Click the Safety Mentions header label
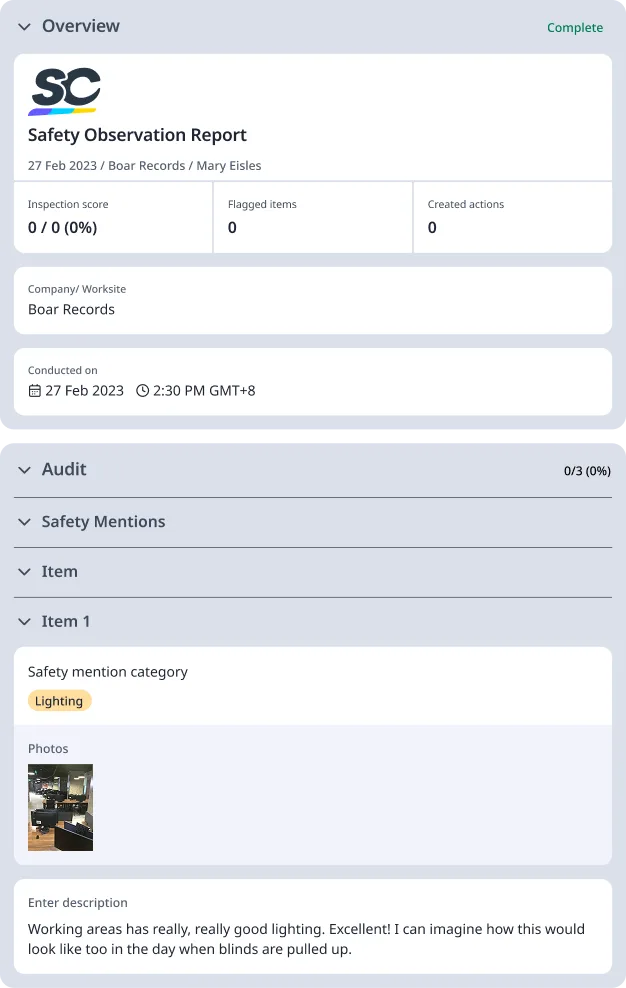 click(103, 521)
